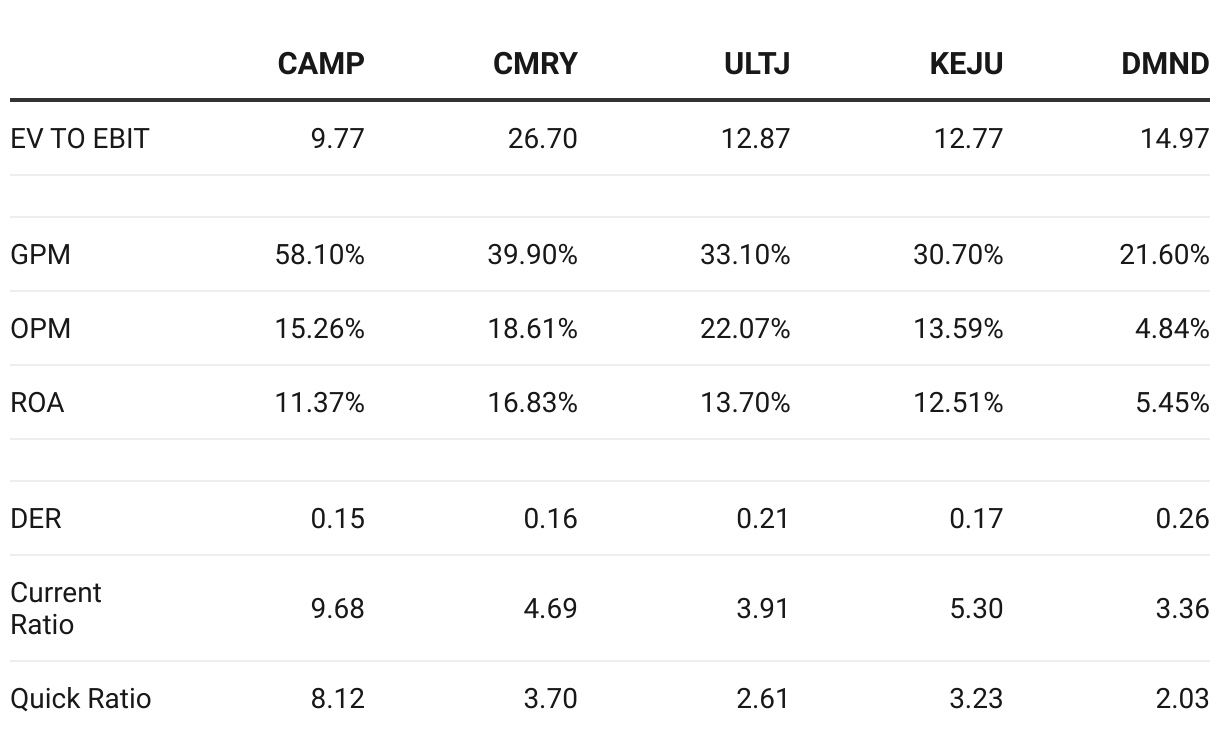Click the CMRY column header

(x=535, y=64)
